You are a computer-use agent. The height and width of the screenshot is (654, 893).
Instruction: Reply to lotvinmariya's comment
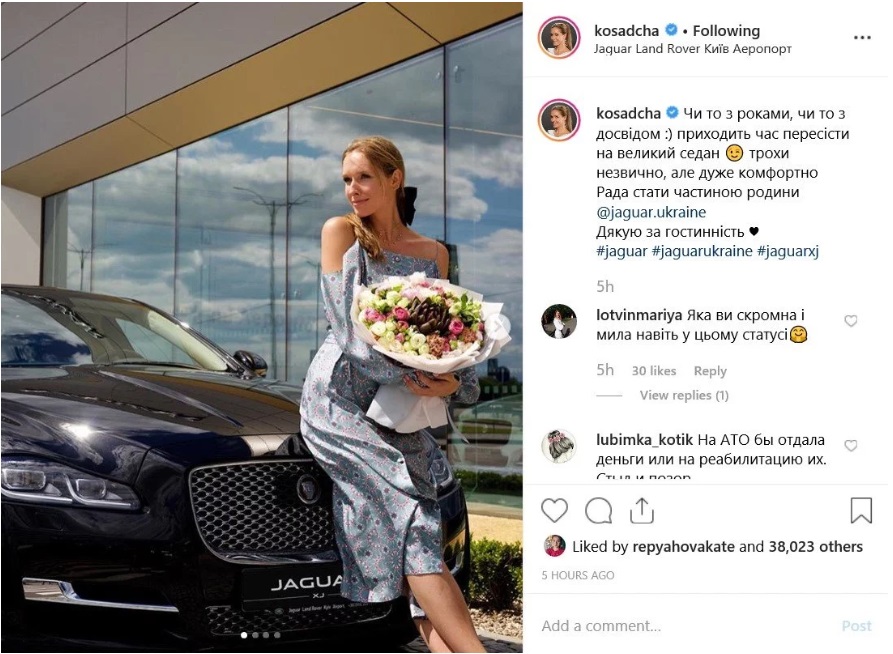[710, 371]
